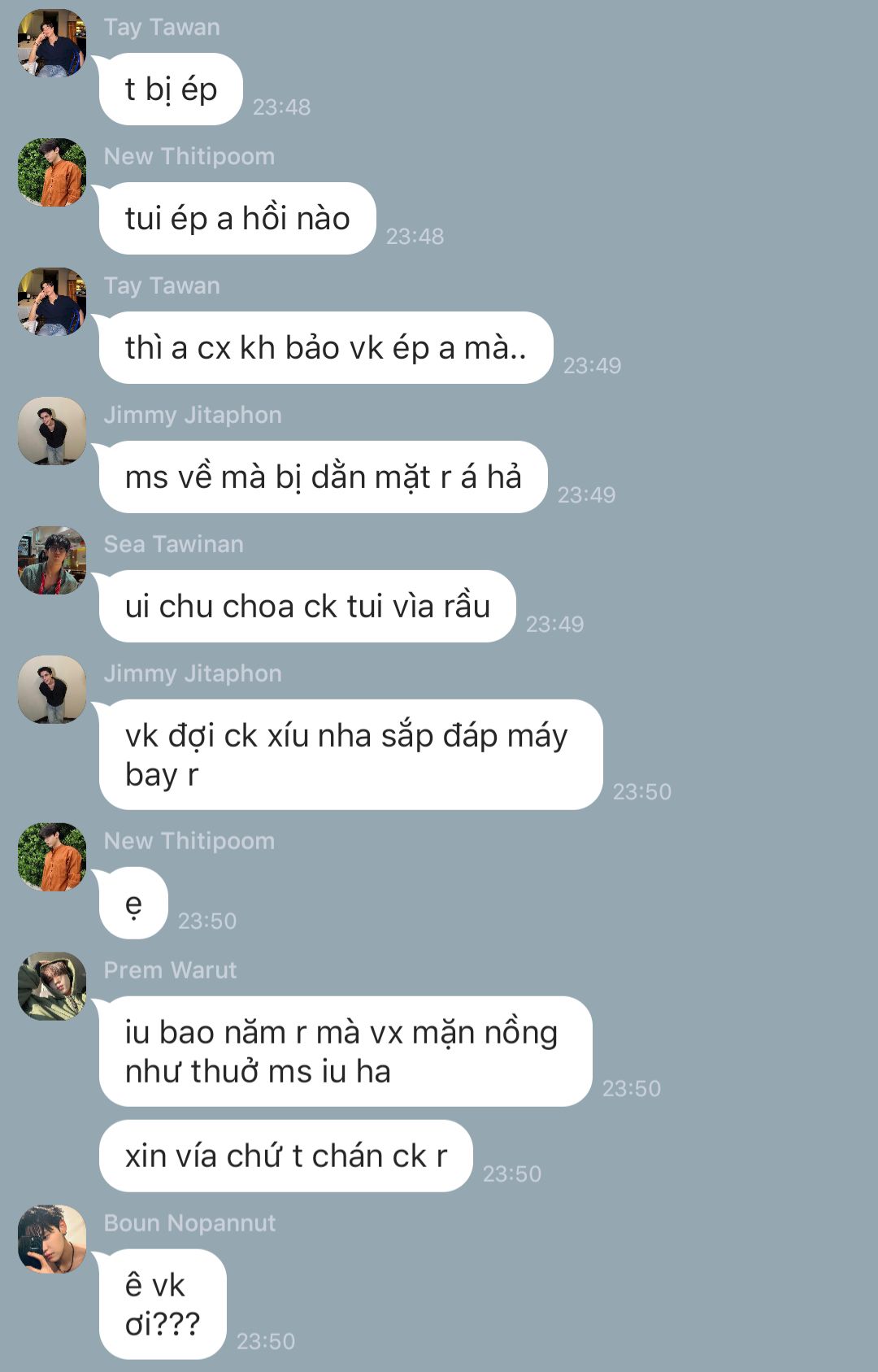Tap Tay Tawan's avatar beside "thì a cx kh" message
Viewport: 878px width, 1372px height.
pos(52,302)
